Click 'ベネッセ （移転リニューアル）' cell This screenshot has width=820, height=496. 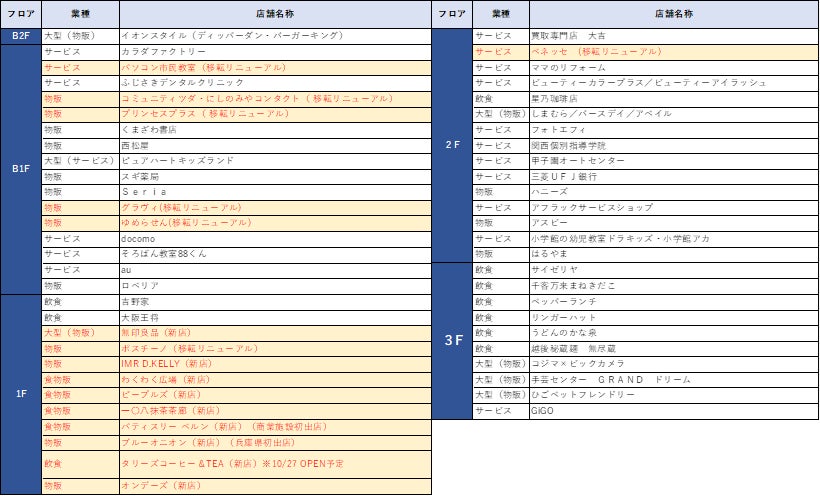(x=674, y=52)
